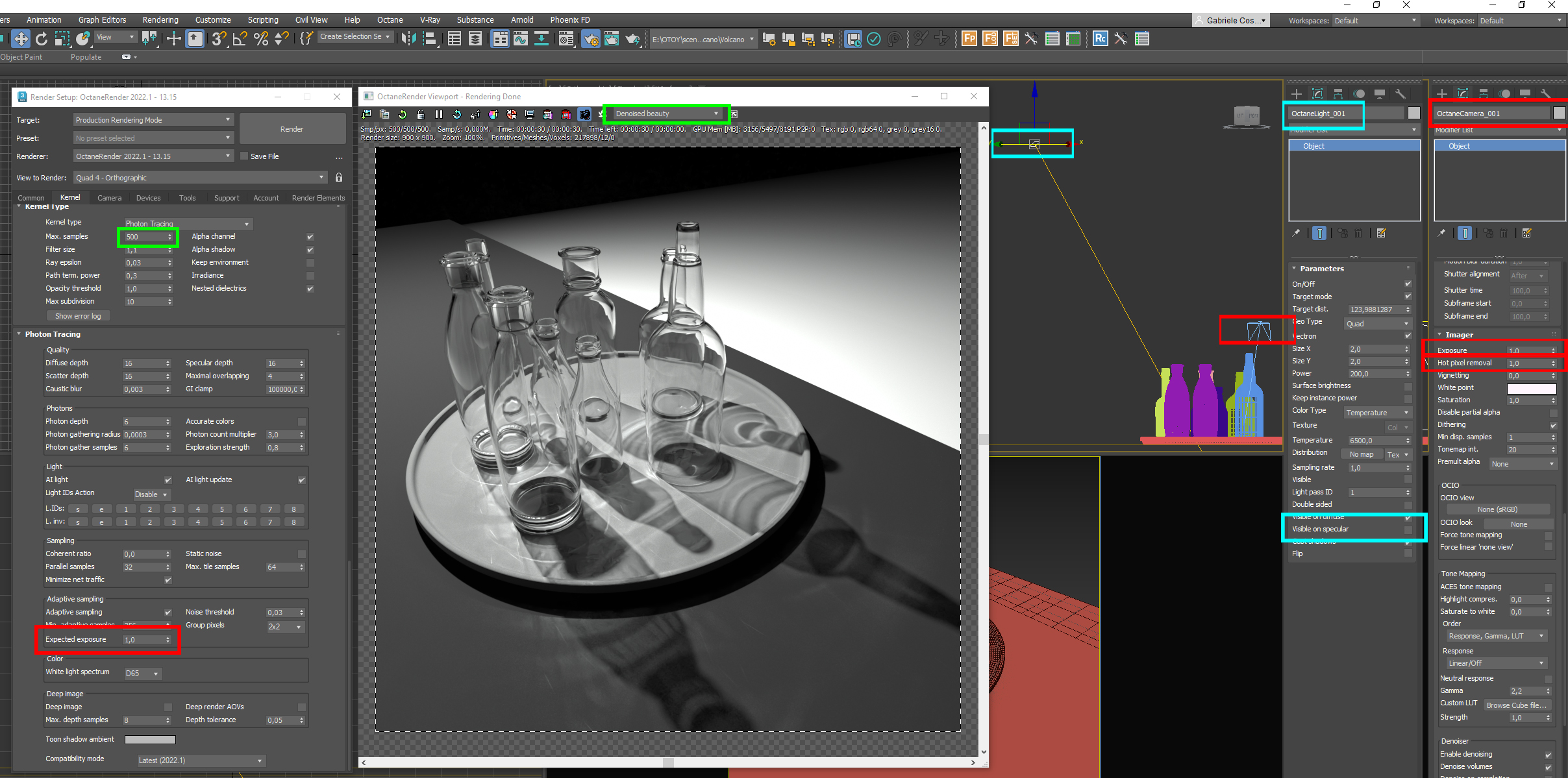Open Render Setup teapot icon

click(591, 39)
